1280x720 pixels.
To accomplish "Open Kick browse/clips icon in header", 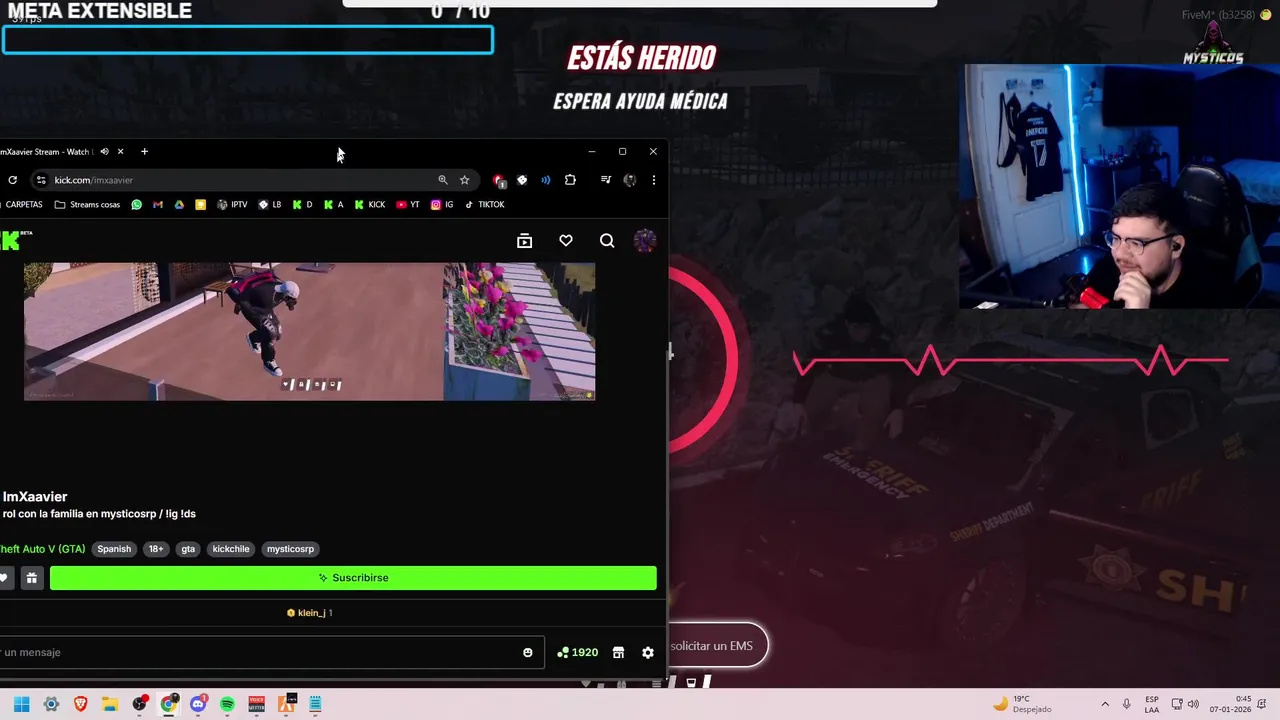I will pos(524,241).
